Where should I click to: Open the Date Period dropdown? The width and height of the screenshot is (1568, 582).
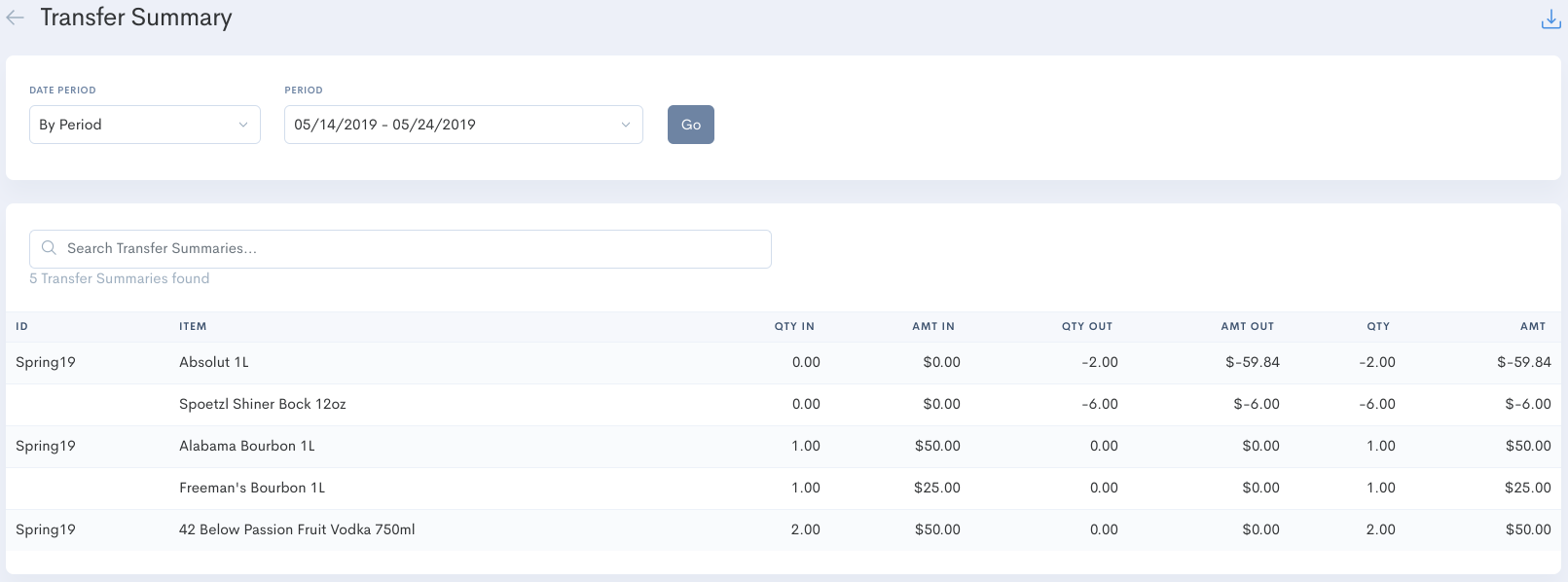(x=144, y=125)
